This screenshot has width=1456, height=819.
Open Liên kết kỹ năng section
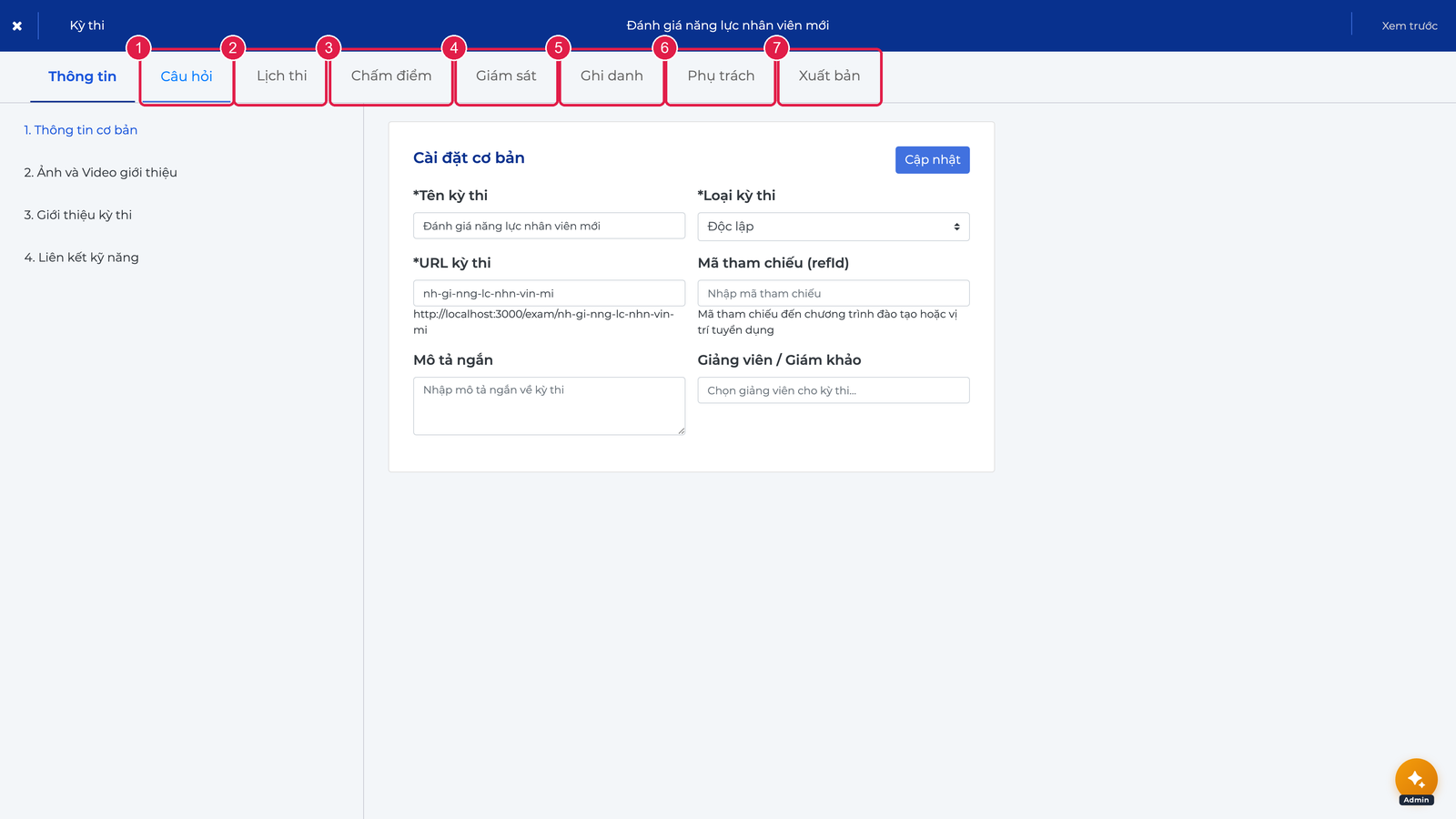tap(82, 258)
